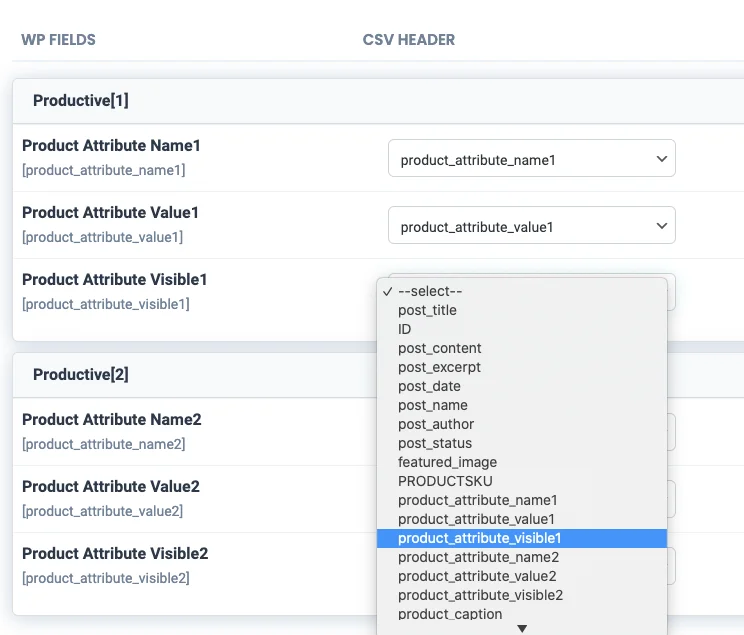The width and height of the screenshot is (744, 635).
Task: Choose post_excerpt option
Action: [439, 367]
